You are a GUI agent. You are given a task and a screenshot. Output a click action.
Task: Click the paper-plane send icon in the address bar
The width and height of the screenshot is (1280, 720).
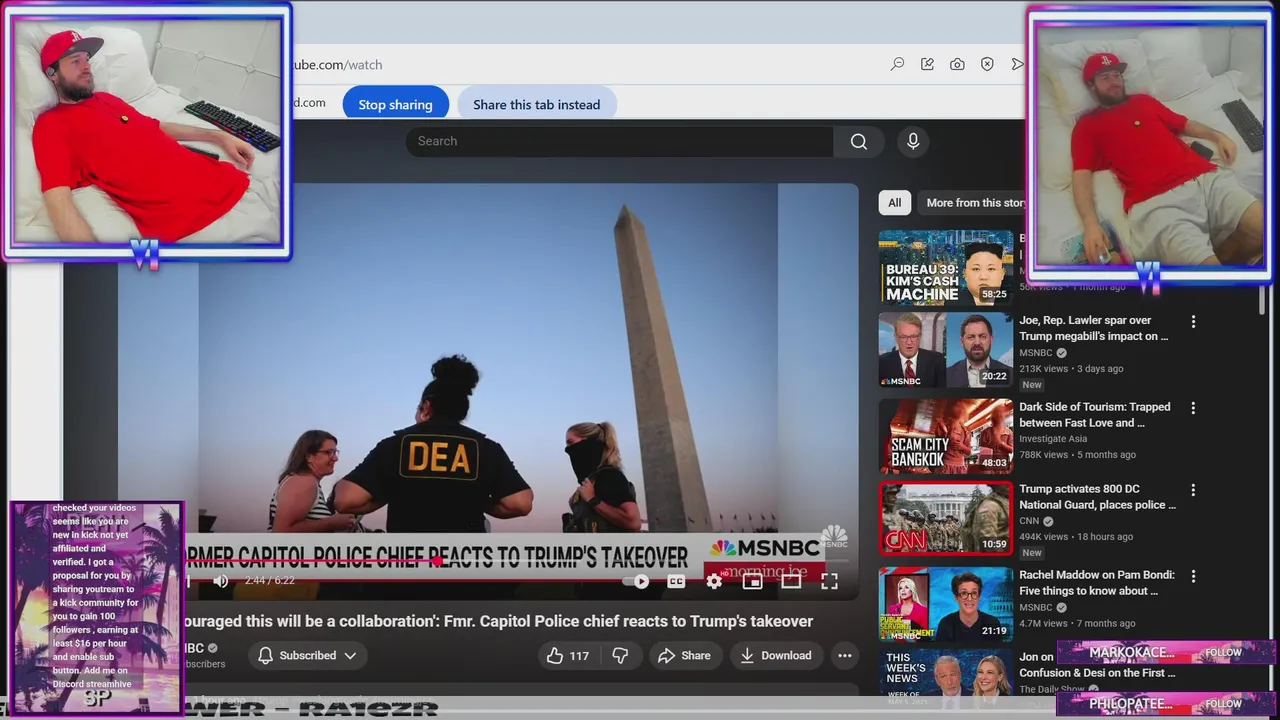pos(1017,64)
